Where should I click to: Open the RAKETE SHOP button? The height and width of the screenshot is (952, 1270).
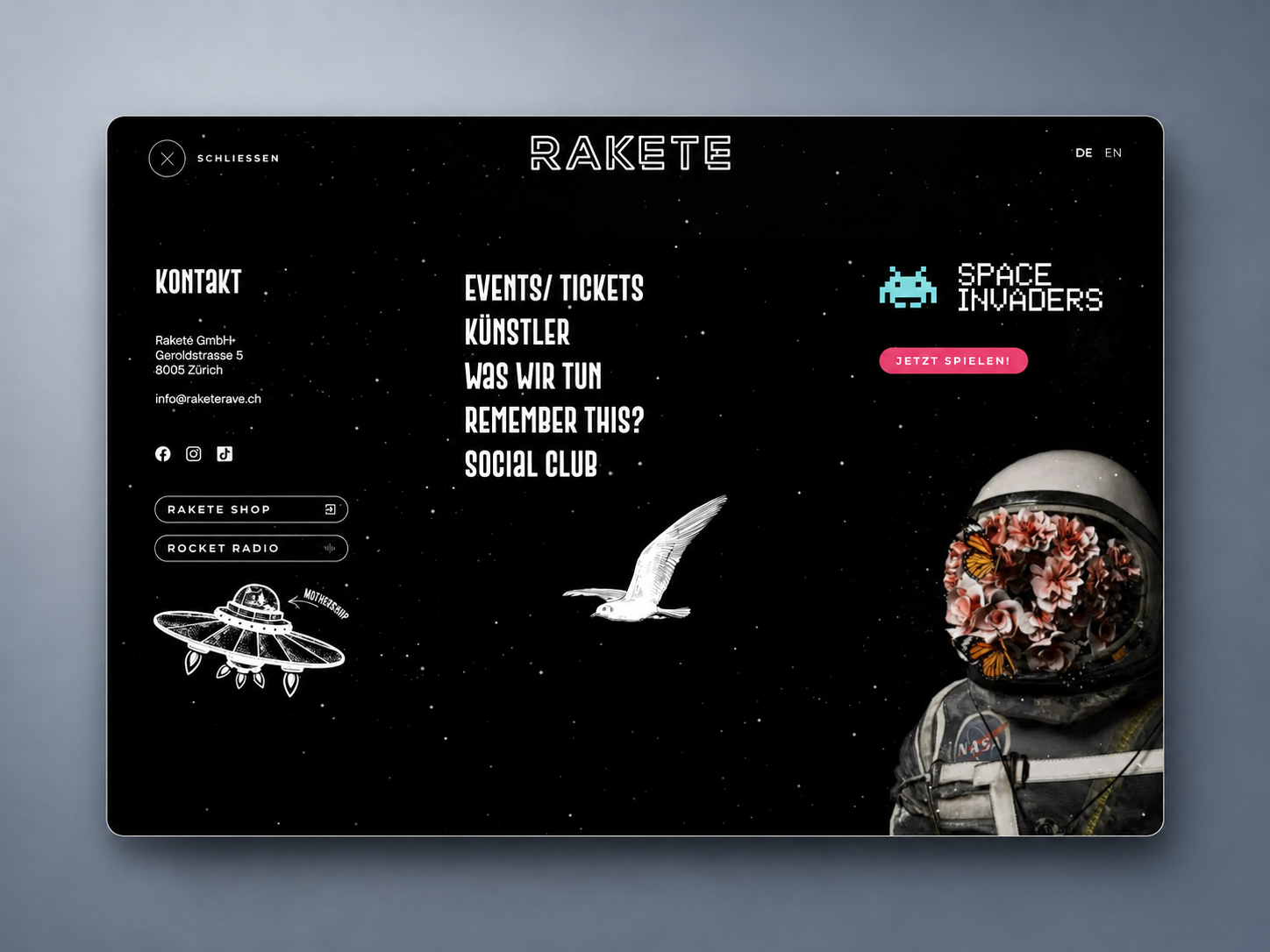(x=251, y=509)
